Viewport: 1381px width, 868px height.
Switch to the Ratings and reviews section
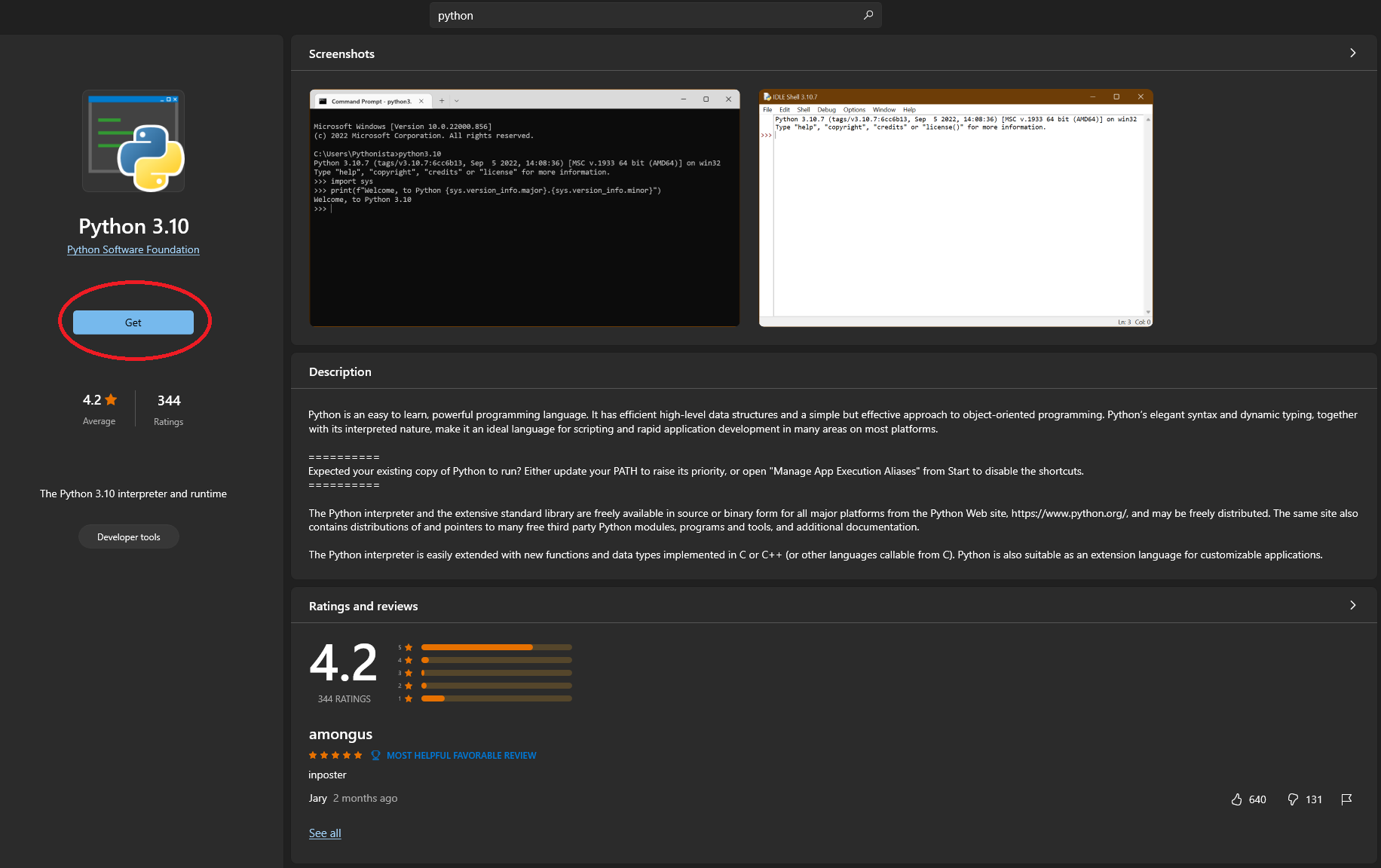[363, 606]
